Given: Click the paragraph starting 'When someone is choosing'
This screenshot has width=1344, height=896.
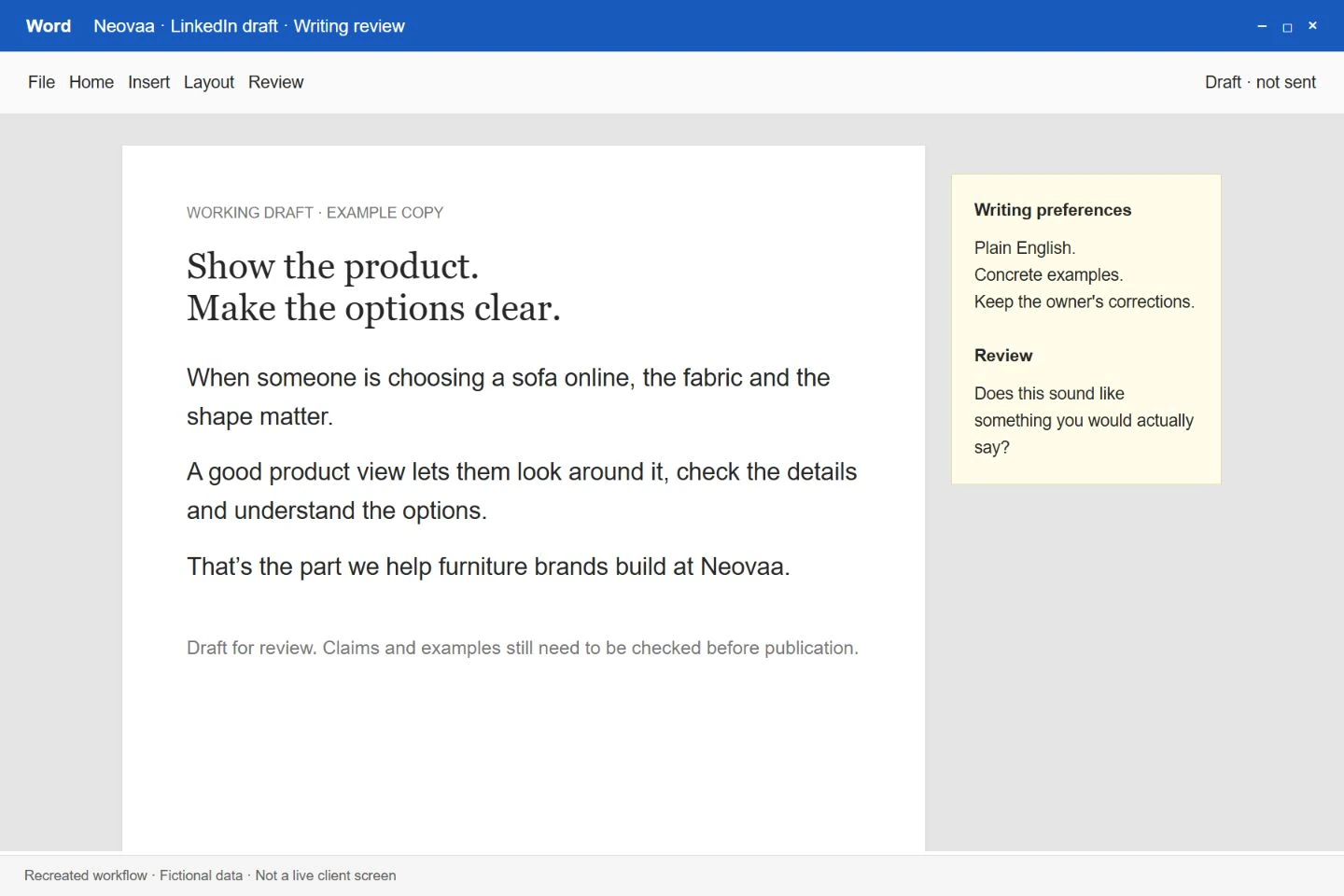Looking at the screenshot, I should [509, 397].
